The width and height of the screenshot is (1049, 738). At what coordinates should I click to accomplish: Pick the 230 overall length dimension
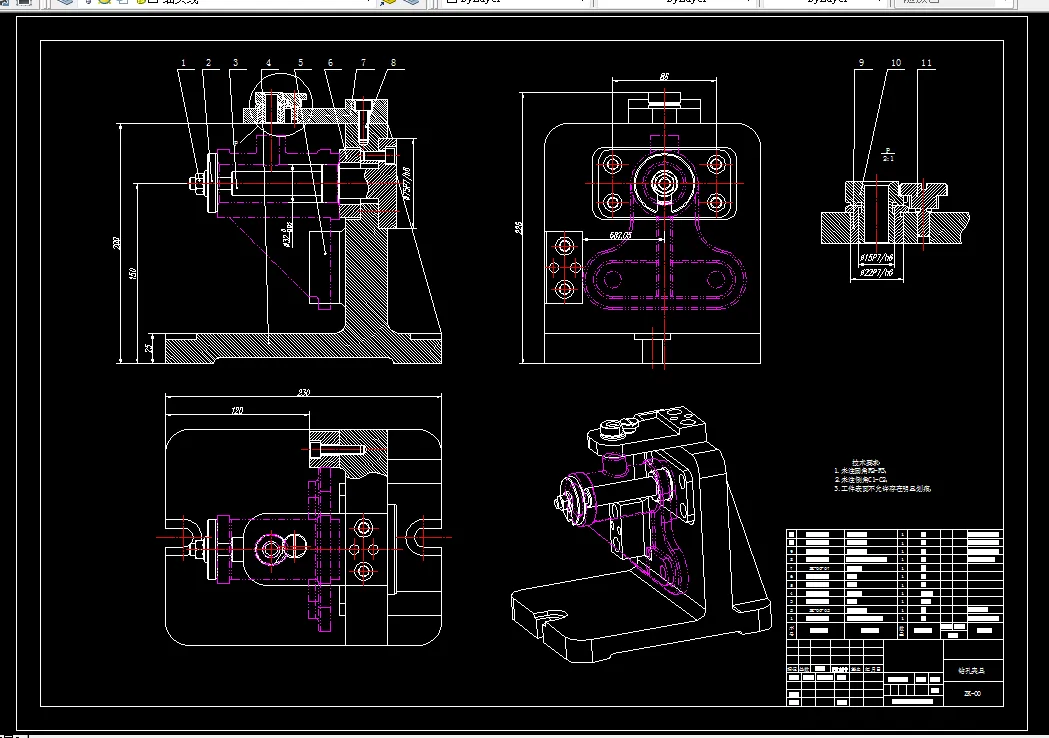coord(304,392)
